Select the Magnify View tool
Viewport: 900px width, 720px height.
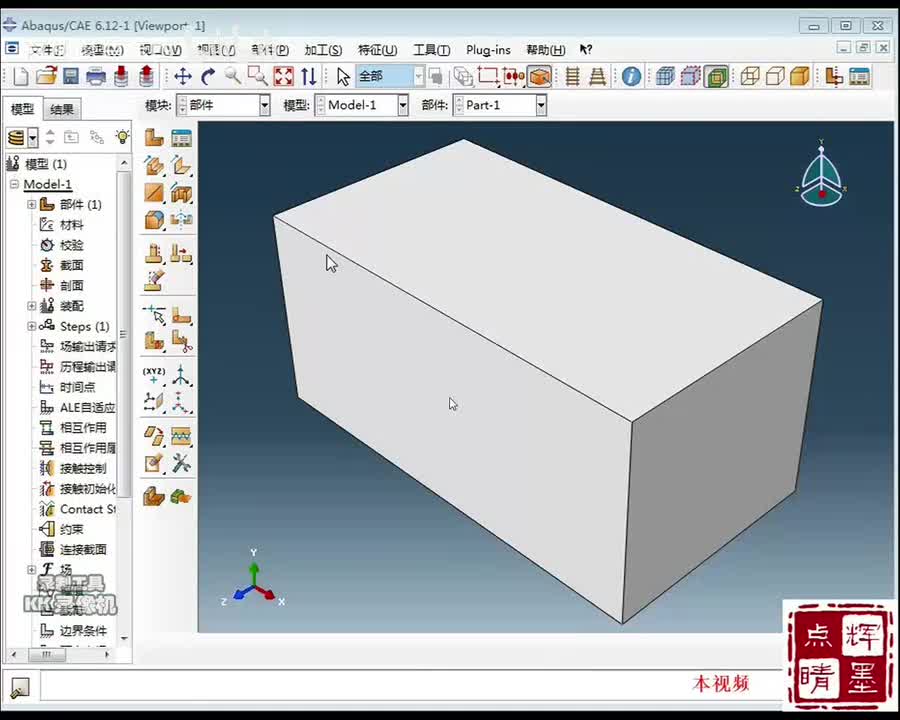[232, 76]
